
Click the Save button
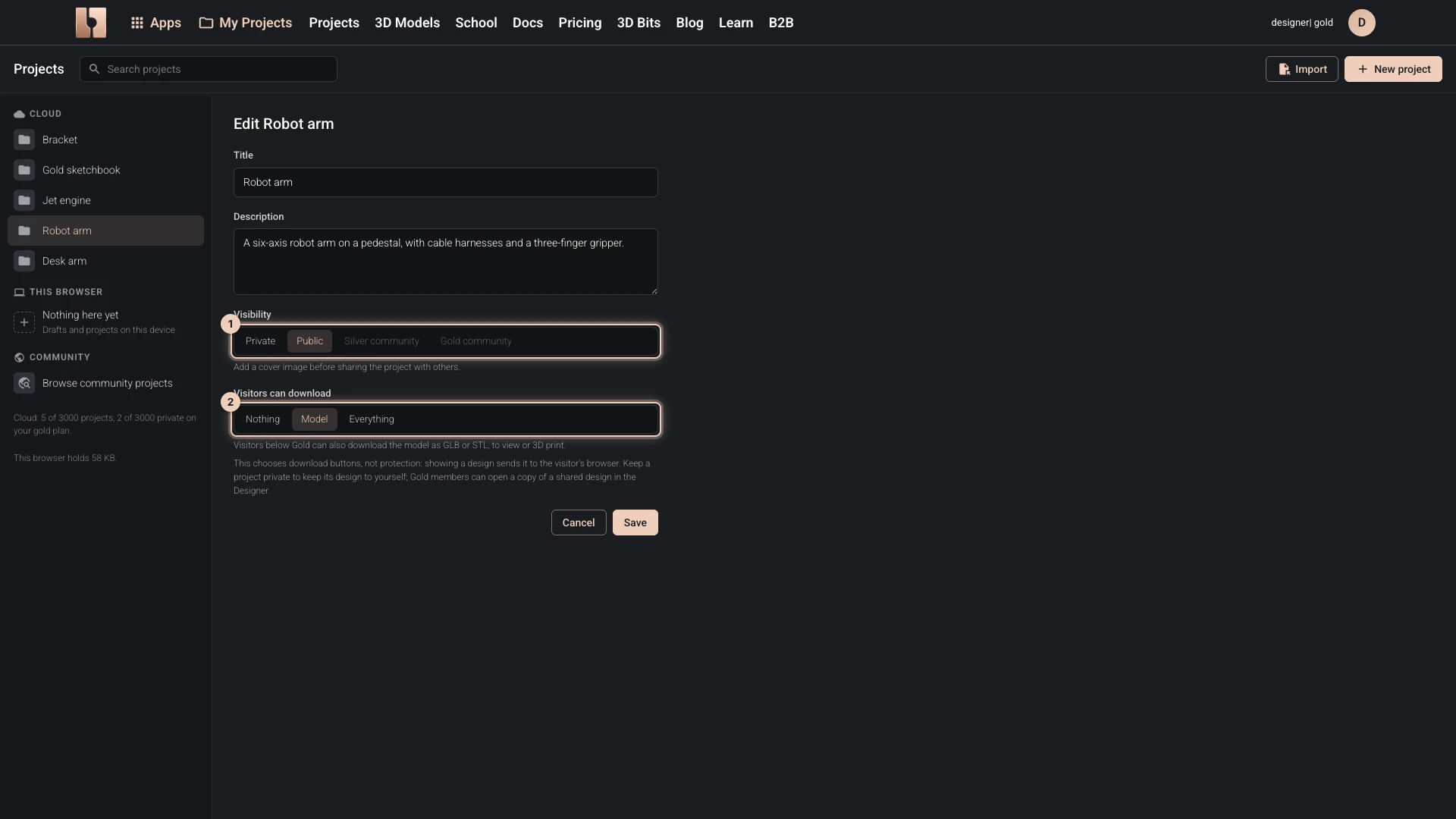coord(635,522)
